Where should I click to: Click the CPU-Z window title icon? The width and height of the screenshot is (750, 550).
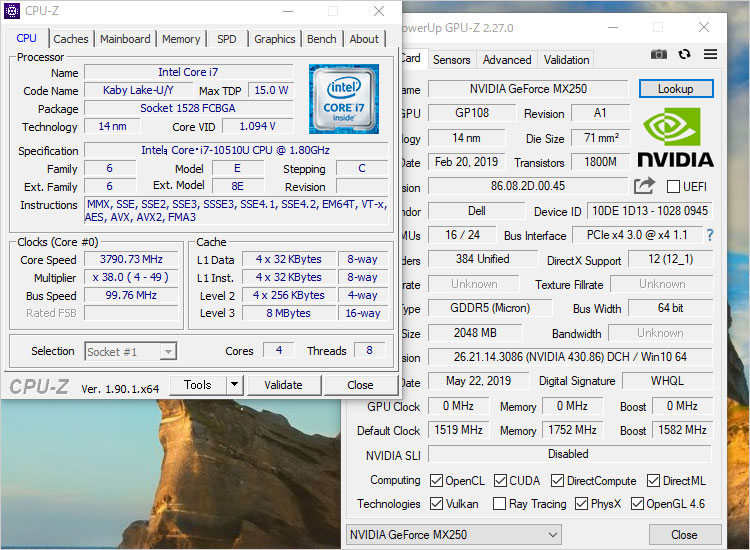click(x=11, y=11)
